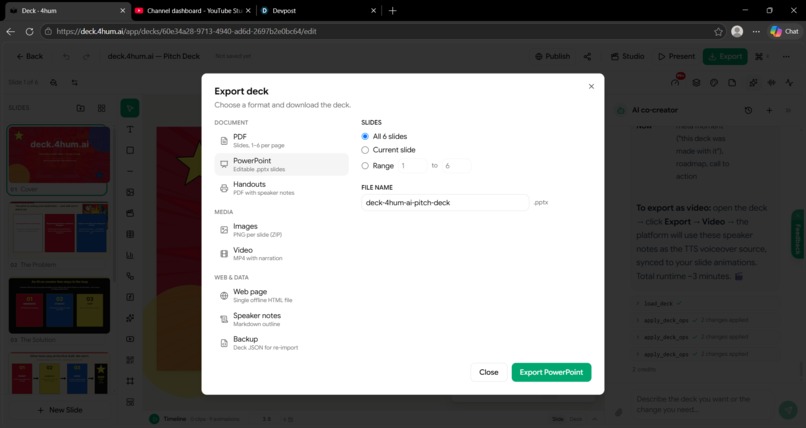This screenshot has height=428, width=806.
Task: Select the rectangle shape tool
Action: point(130,151)
